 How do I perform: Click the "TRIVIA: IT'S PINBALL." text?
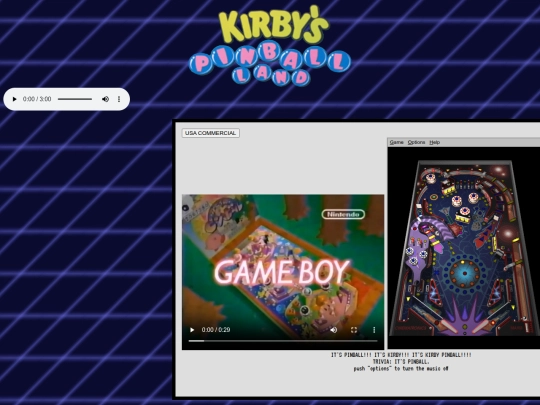click(401, 362)
